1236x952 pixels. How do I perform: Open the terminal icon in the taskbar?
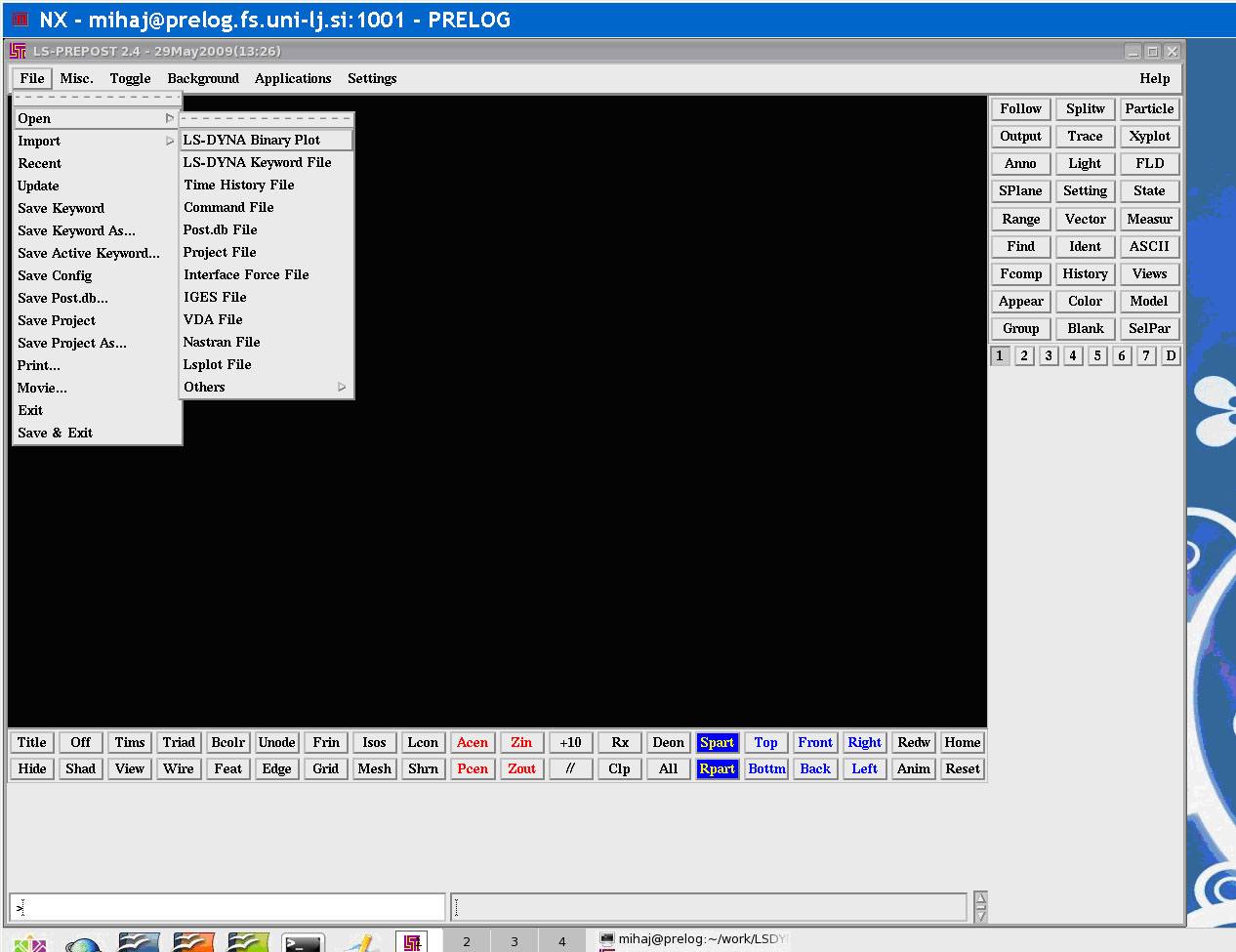click(x=303, y=943)
